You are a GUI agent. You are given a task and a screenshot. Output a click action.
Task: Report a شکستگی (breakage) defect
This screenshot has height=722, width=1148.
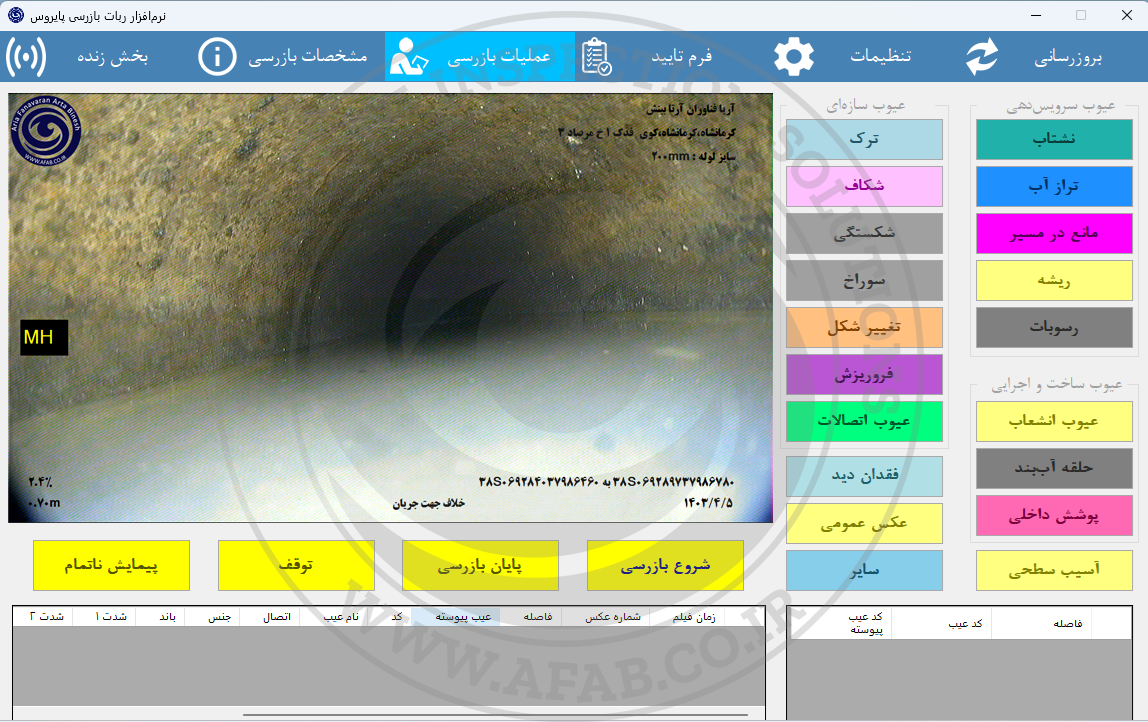[x=864, y=233]
